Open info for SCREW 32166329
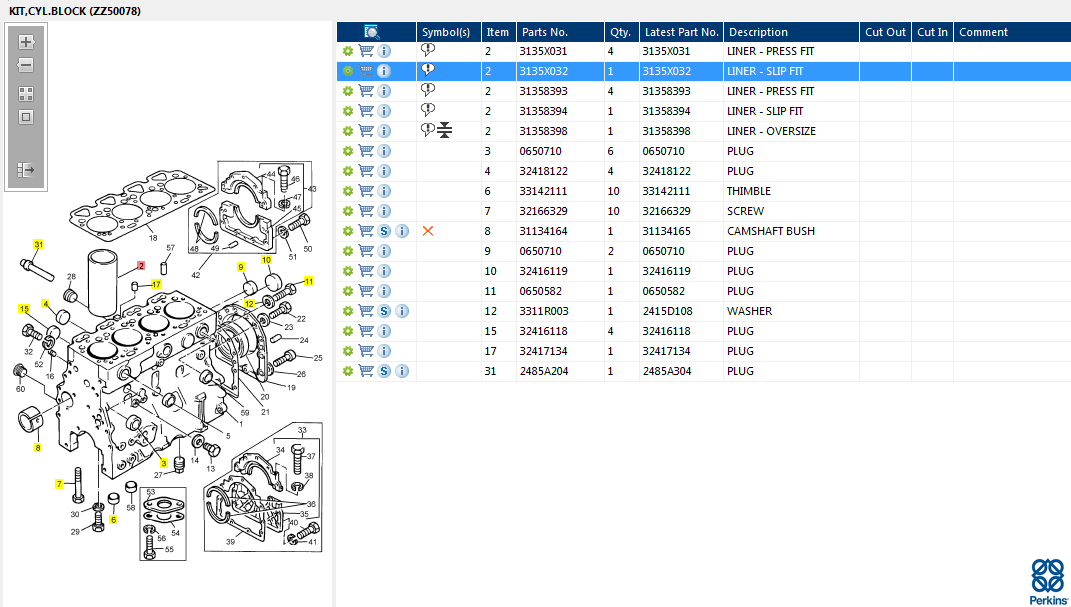This screenshot has height=607, width=1071. tap(384, 211)
